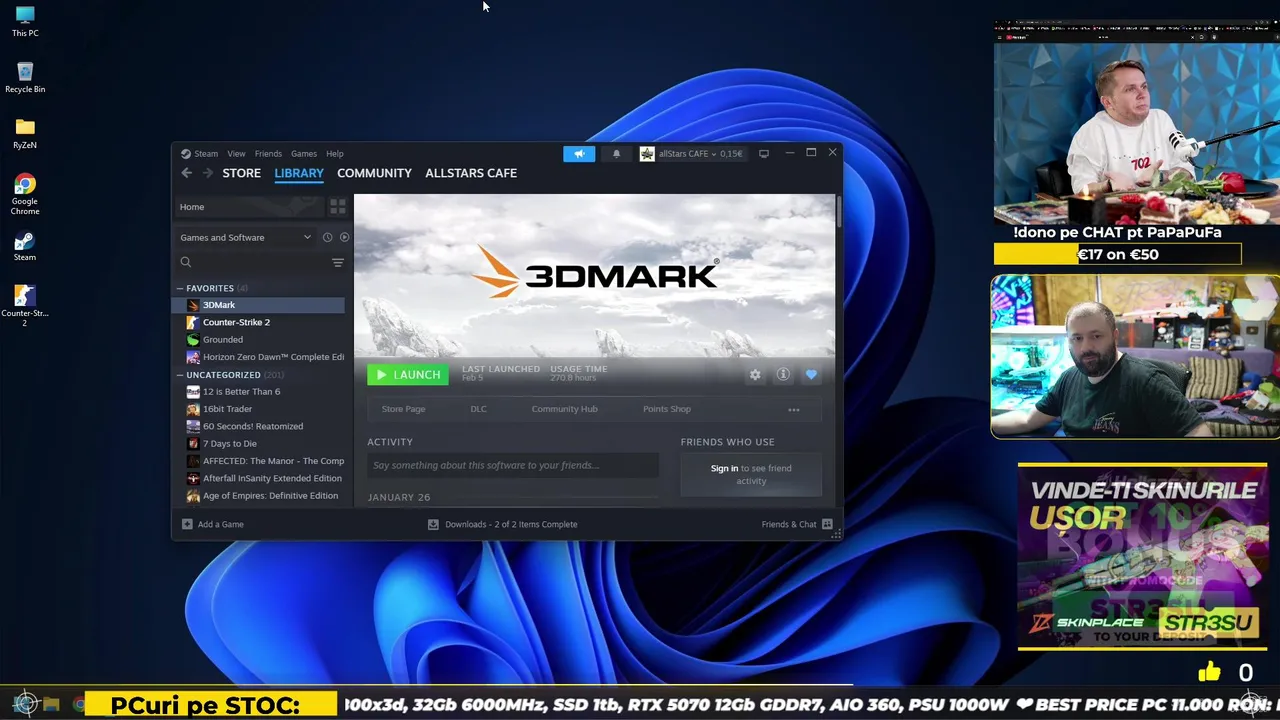This screenshot has height=720, width=1280.
Task: Open the ALLSTARS CAFE profile tab
Action: click(471, 173)
